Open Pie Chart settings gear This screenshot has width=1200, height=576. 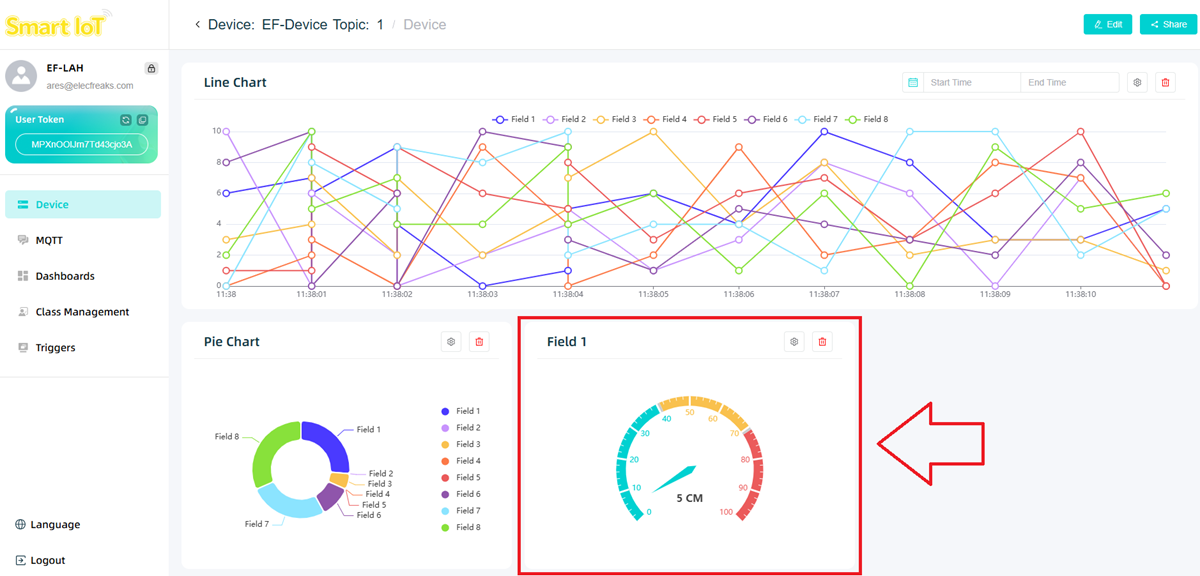[451, 342]
